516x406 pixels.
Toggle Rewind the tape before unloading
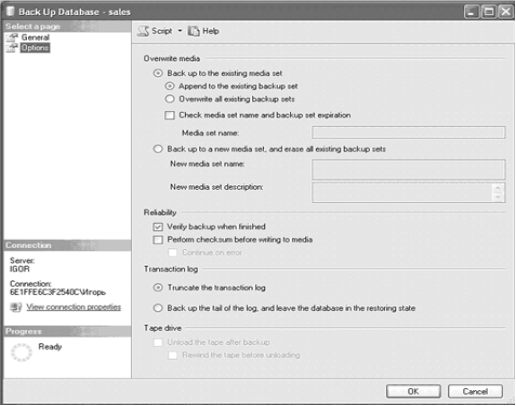coord(172,355)
